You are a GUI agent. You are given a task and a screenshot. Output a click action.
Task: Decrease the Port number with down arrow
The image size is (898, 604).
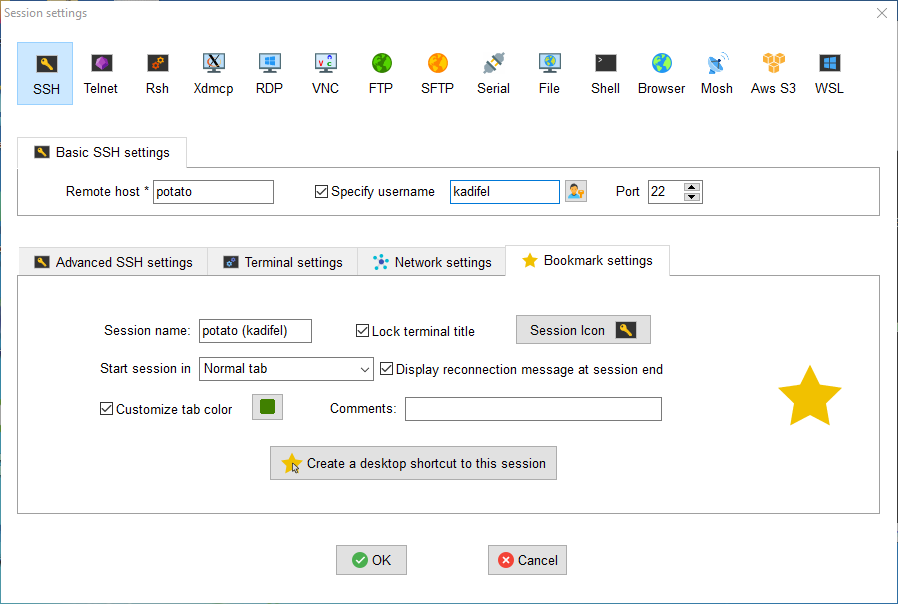pos(692,197)
